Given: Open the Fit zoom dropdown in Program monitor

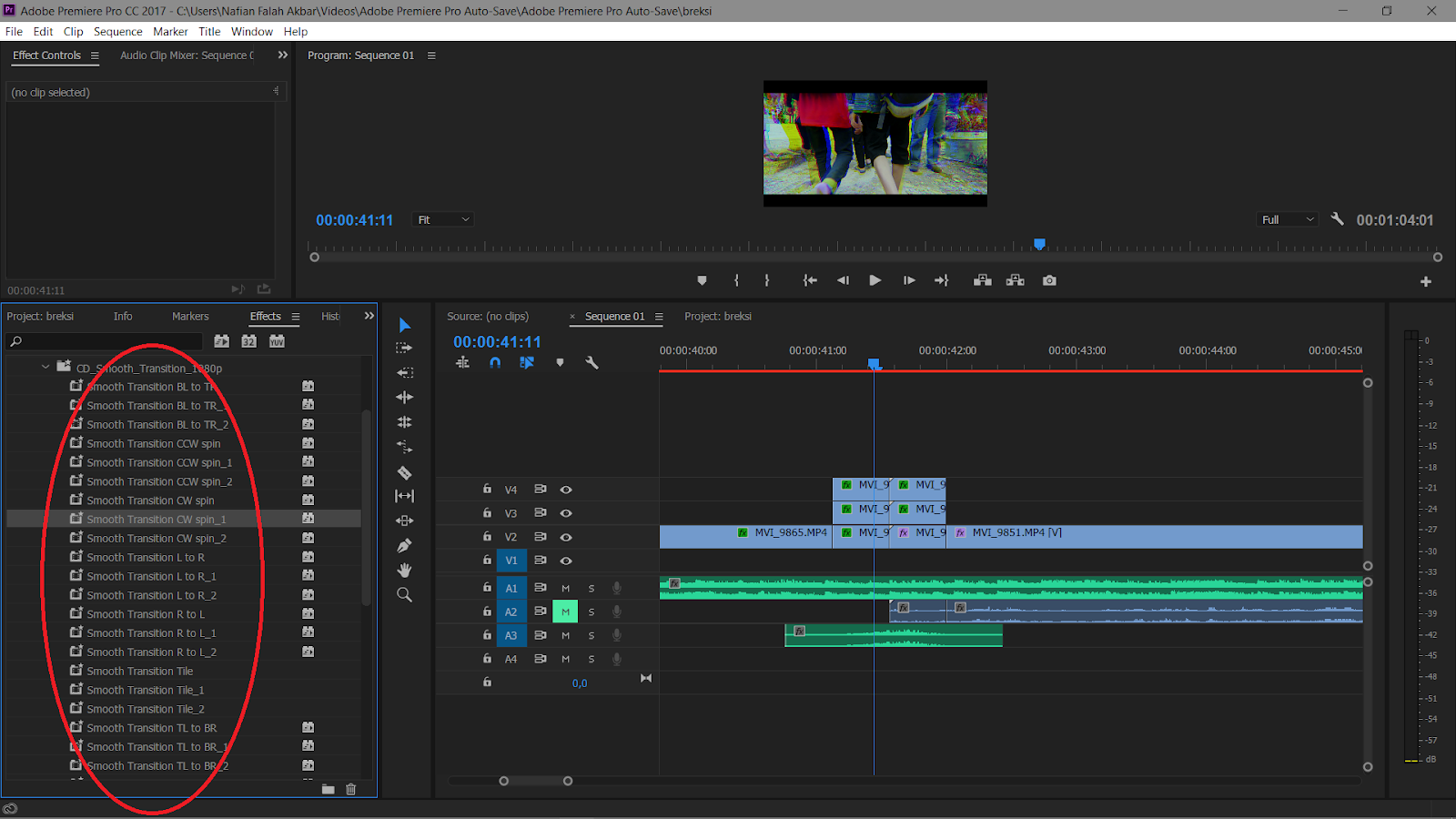Looking at the screenshot, I should coord(442,219).
